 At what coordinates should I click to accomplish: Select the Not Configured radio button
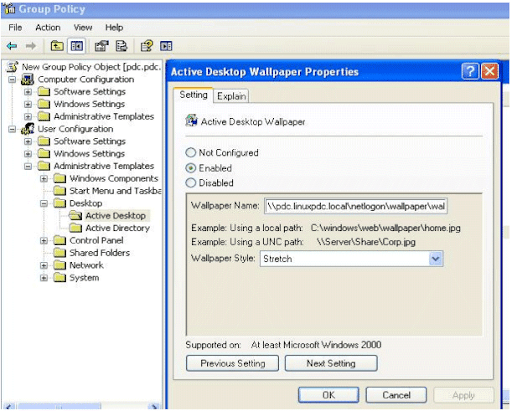click(190, 153)
